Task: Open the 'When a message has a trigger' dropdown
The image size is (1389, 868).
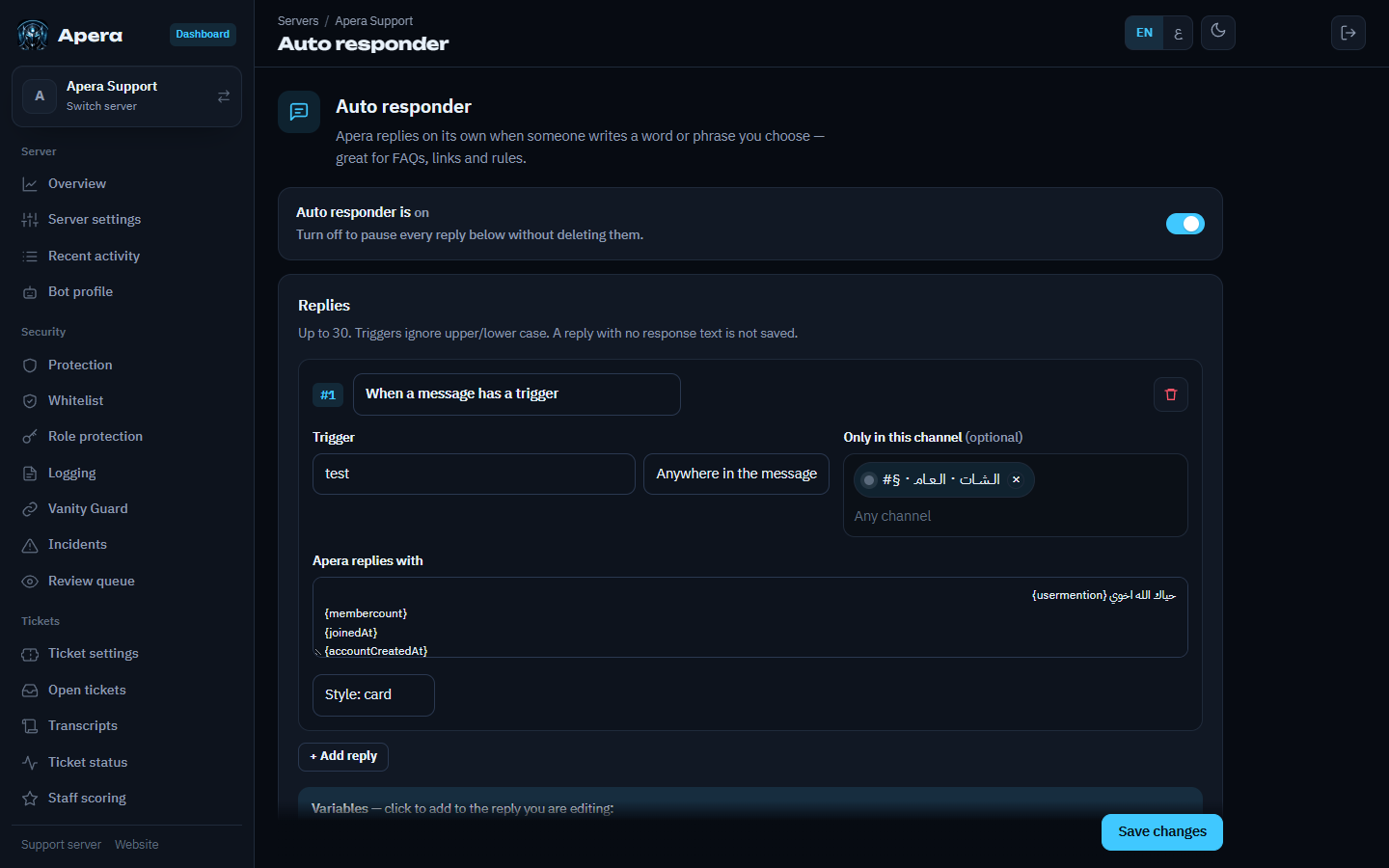Action: point(517,394)
